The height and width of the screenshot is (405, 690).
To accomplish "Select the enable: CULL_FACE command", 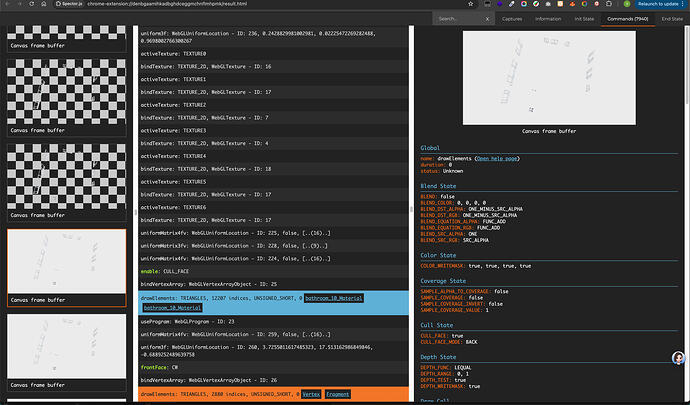I will pos(166,270).
